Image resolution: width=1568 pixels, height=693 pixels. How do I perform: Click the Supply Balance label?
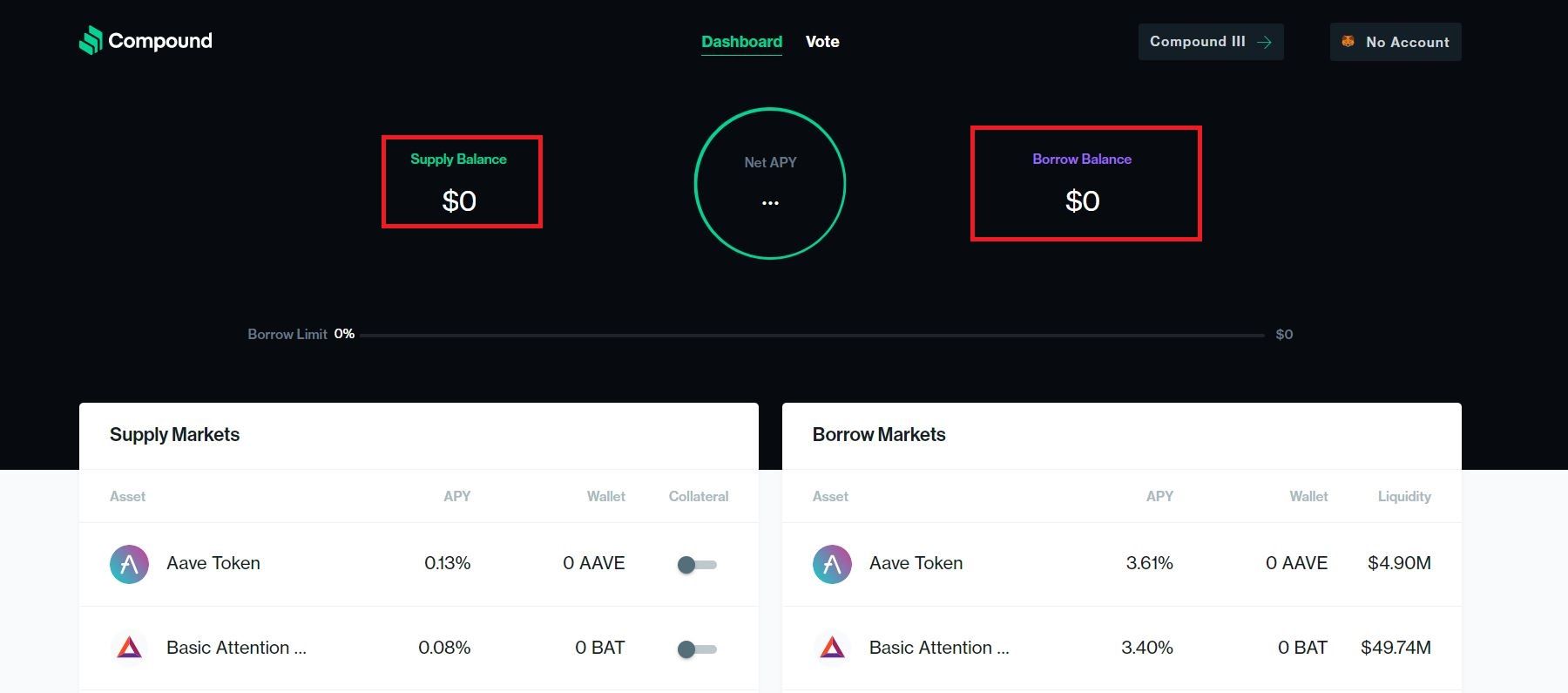(458, 159)
